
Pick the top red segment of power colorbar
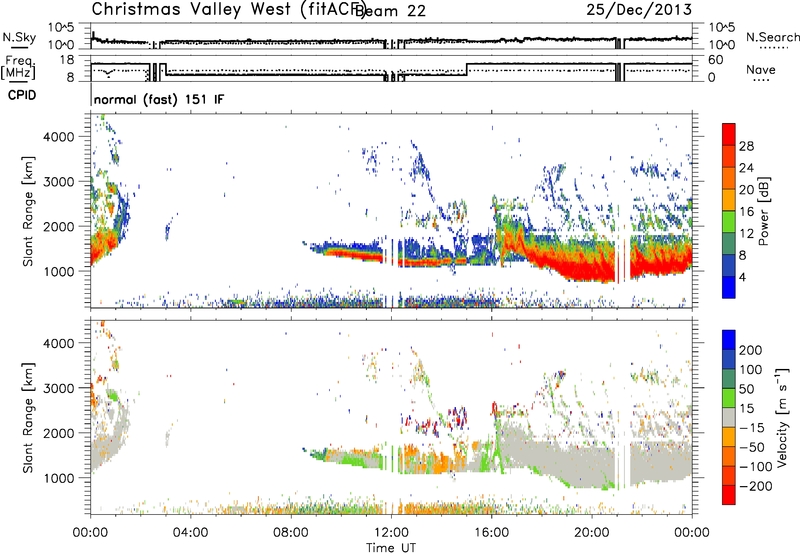[729, 134]
